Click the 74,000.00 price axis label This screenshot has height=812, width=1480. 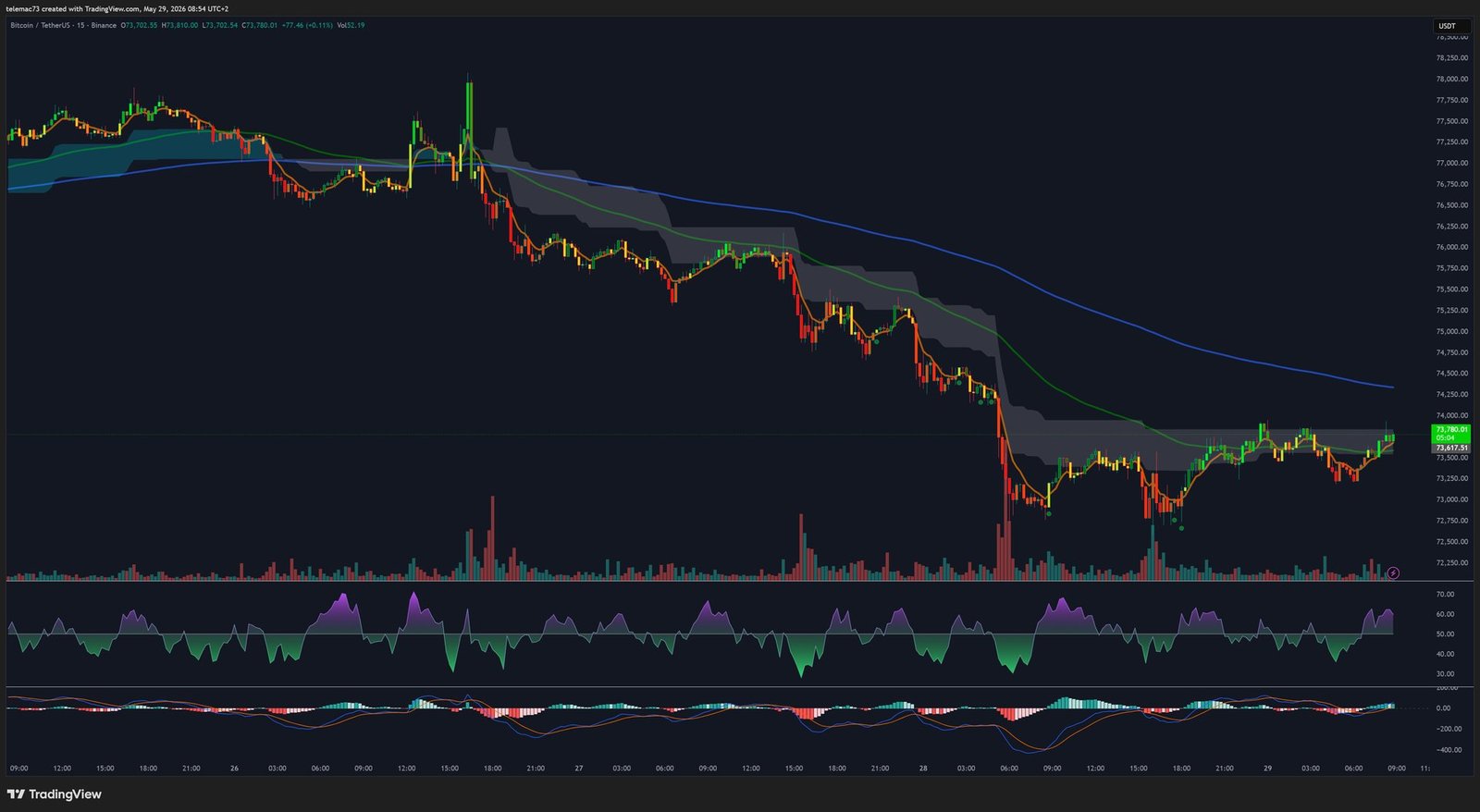(x=1451, y=415)
